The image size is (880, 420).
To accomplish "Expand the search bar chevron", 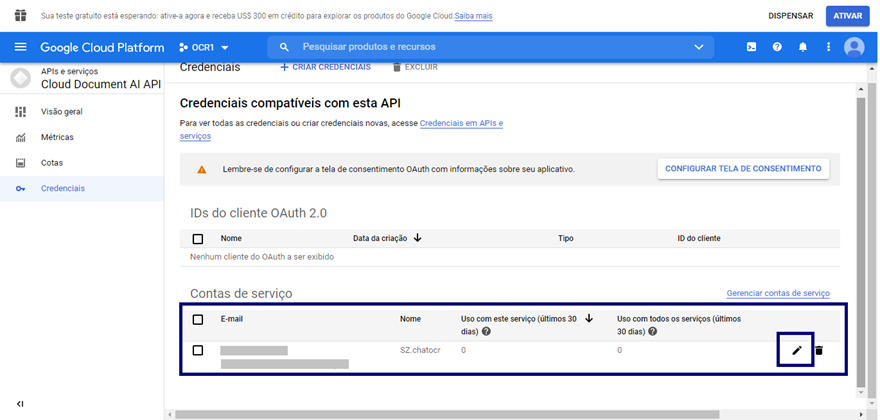I will pos(699,47).
